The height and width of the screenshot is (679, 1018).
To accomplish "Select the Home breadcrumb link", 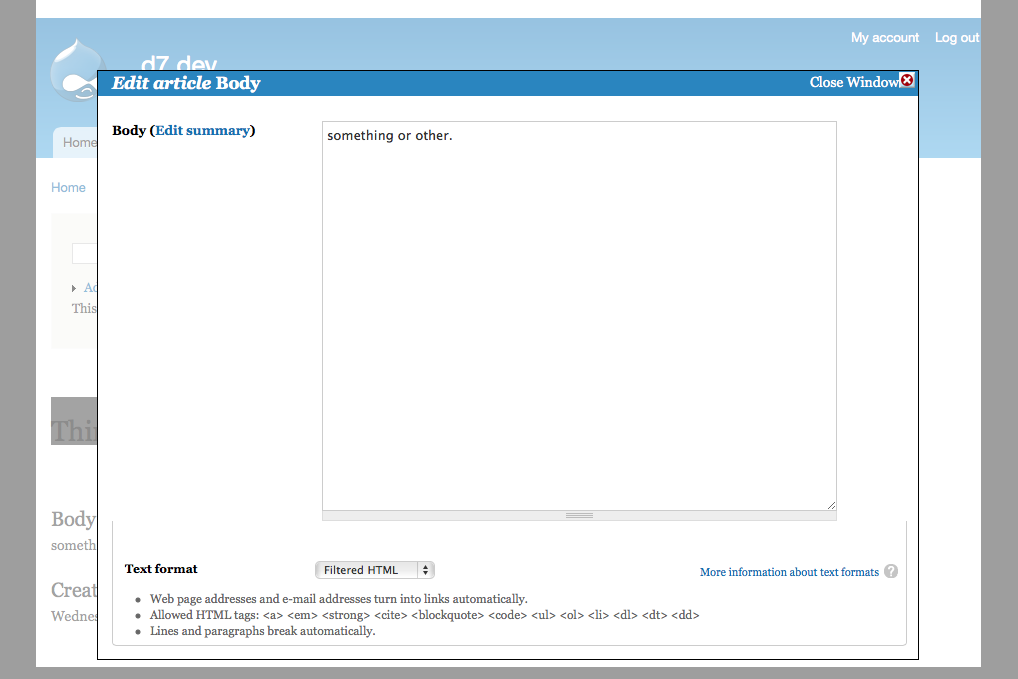I will 68,187.
